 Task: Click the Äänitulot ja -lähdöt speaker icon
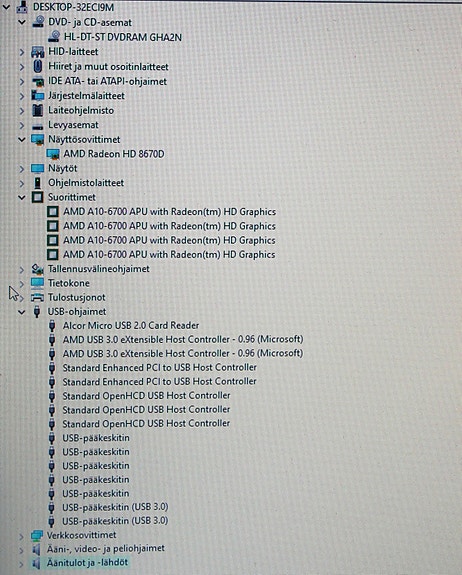(36, 563)
